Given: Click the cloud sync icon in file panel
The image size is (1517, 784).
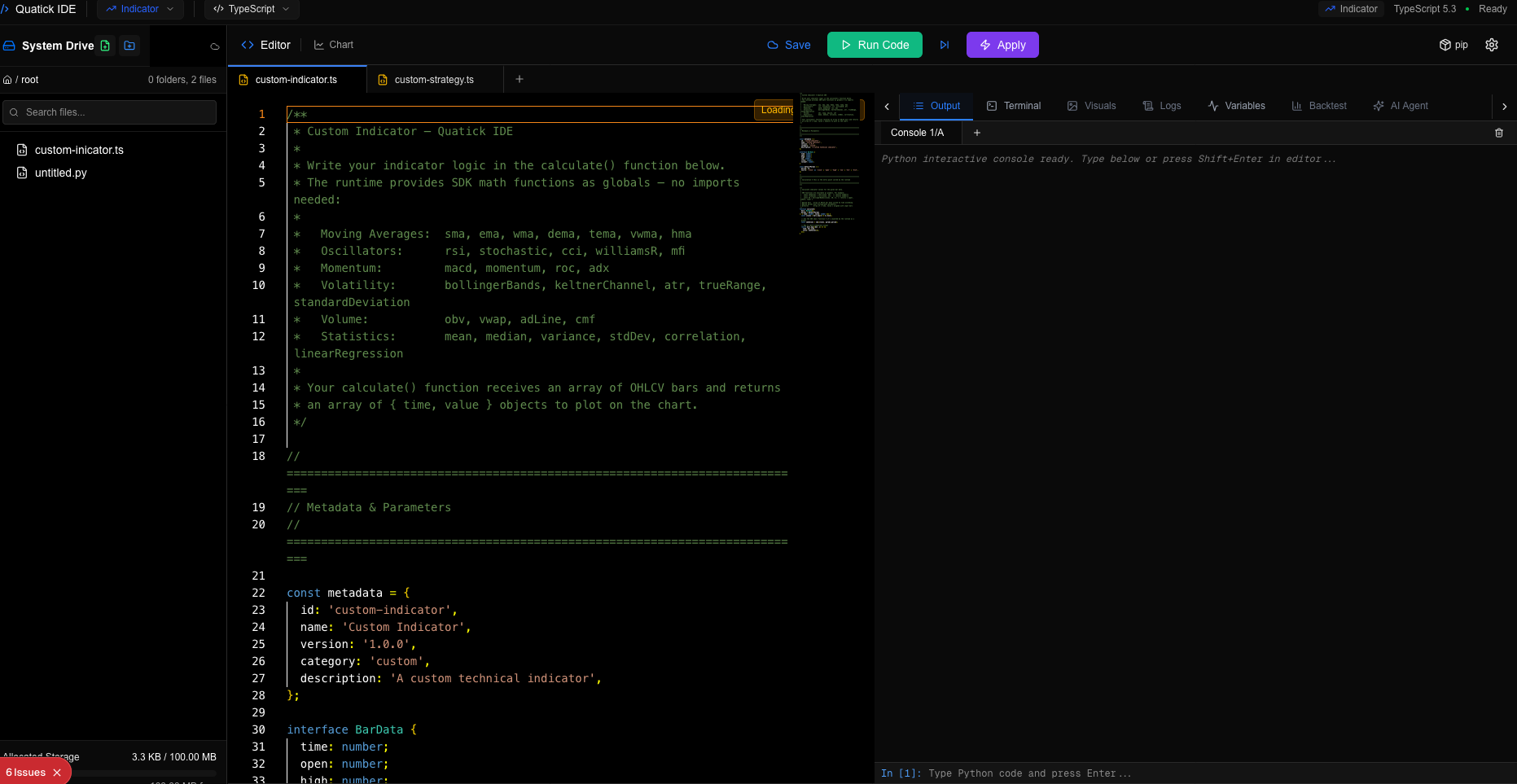Looking at the screenshot, I should tap(215, 46).
